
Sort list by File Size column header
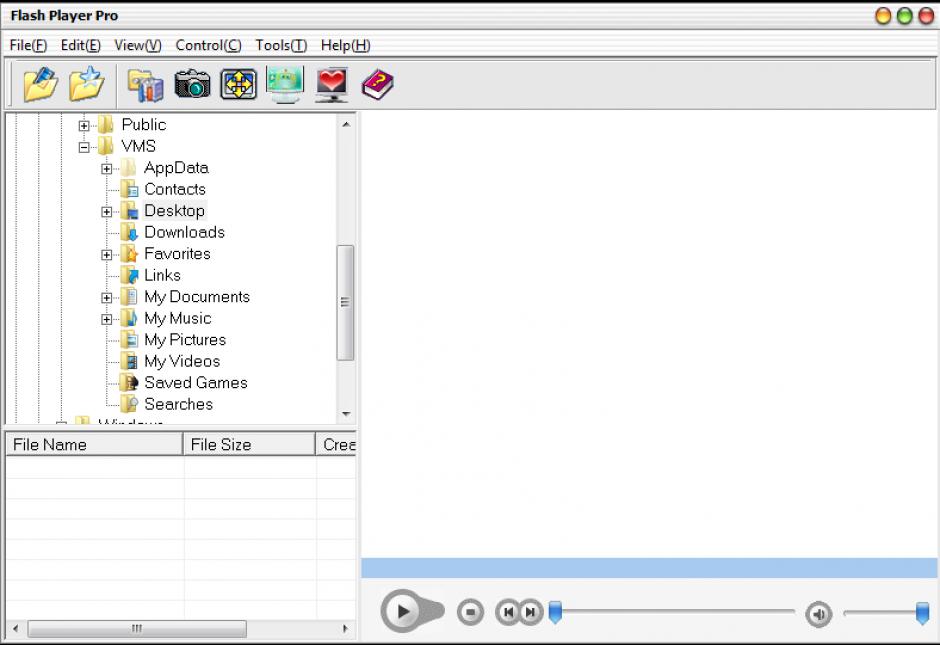pos(249,444)
